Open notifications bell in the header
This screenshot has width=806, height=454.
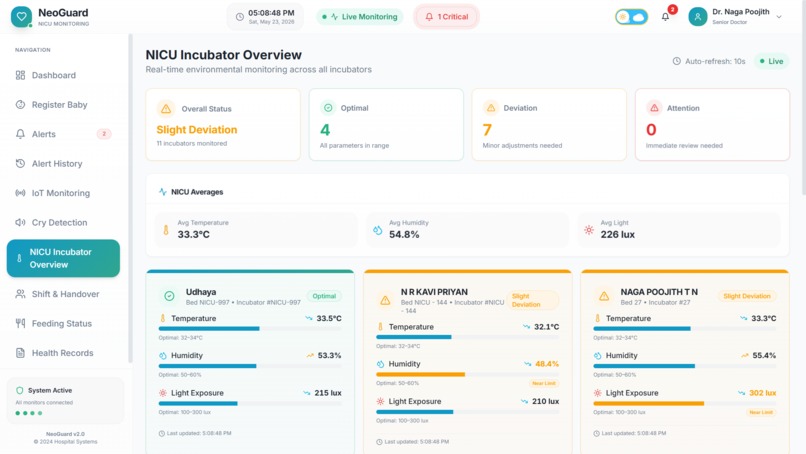666,17
